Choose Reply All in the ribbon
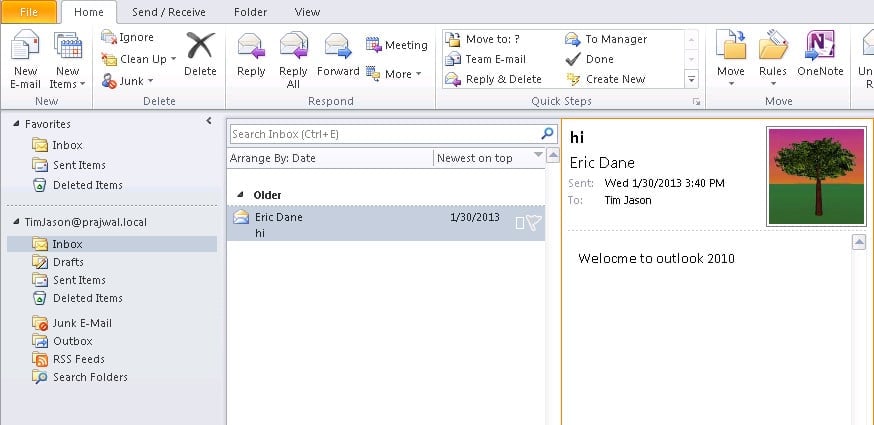The image size is (874, 425). pos(293,60)
